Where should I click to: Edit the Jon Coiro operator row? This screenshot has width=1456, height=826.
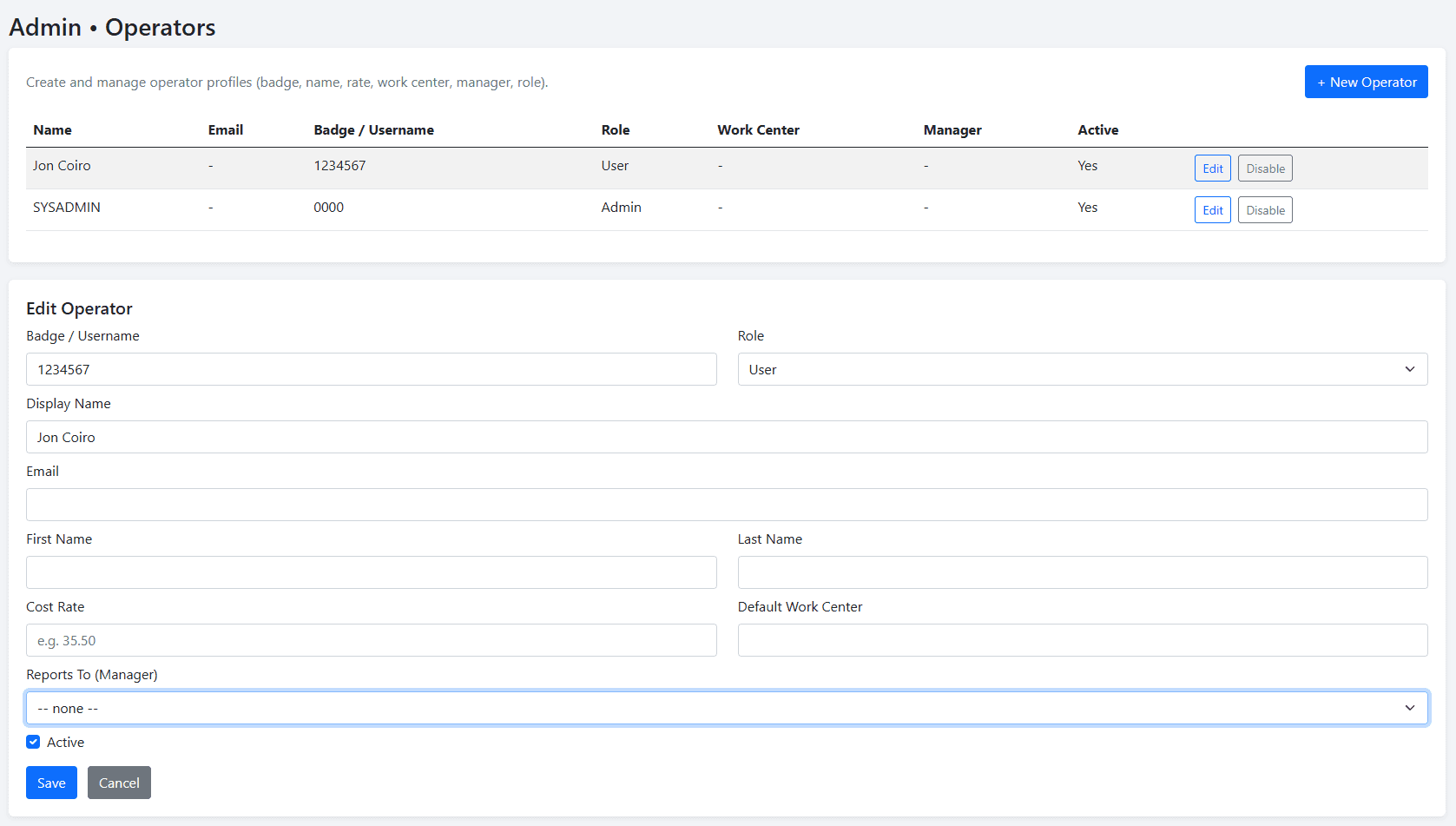(x=1212, y=169)
